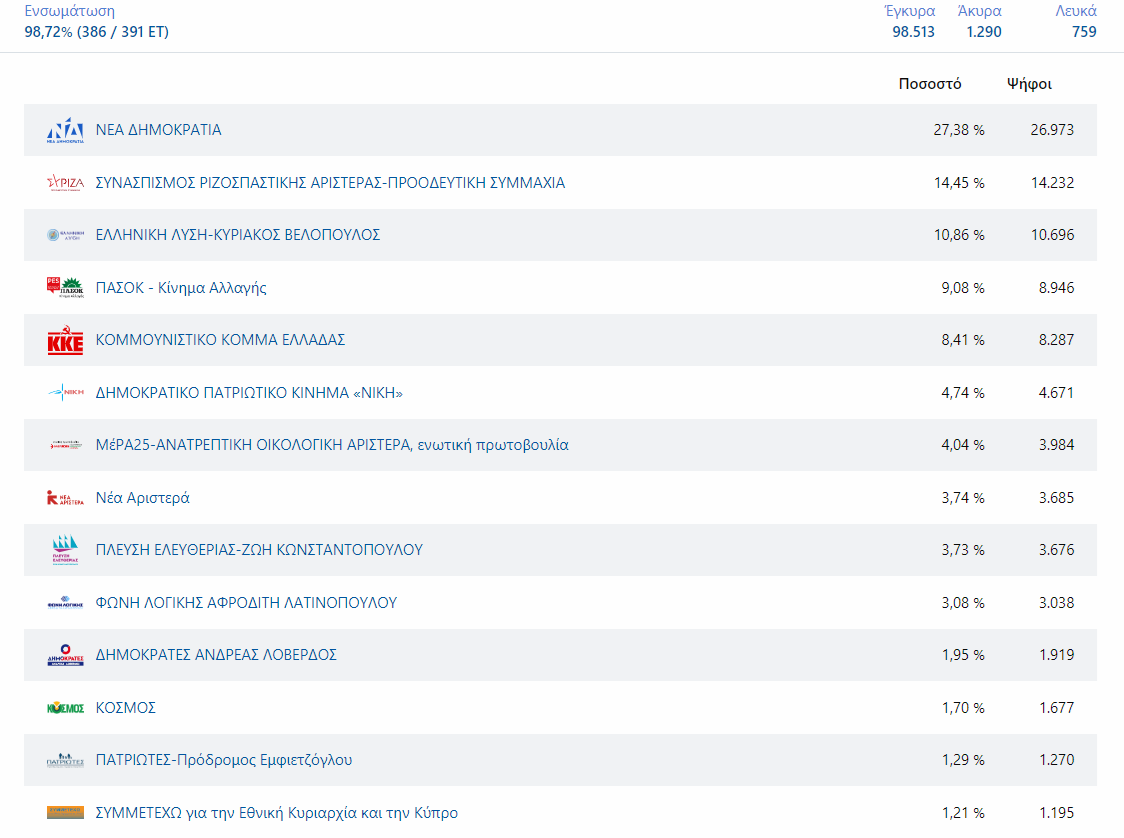Click the Πλεύση Ελευθερίας party logo

pyautogui.click(x=65, y=550)
